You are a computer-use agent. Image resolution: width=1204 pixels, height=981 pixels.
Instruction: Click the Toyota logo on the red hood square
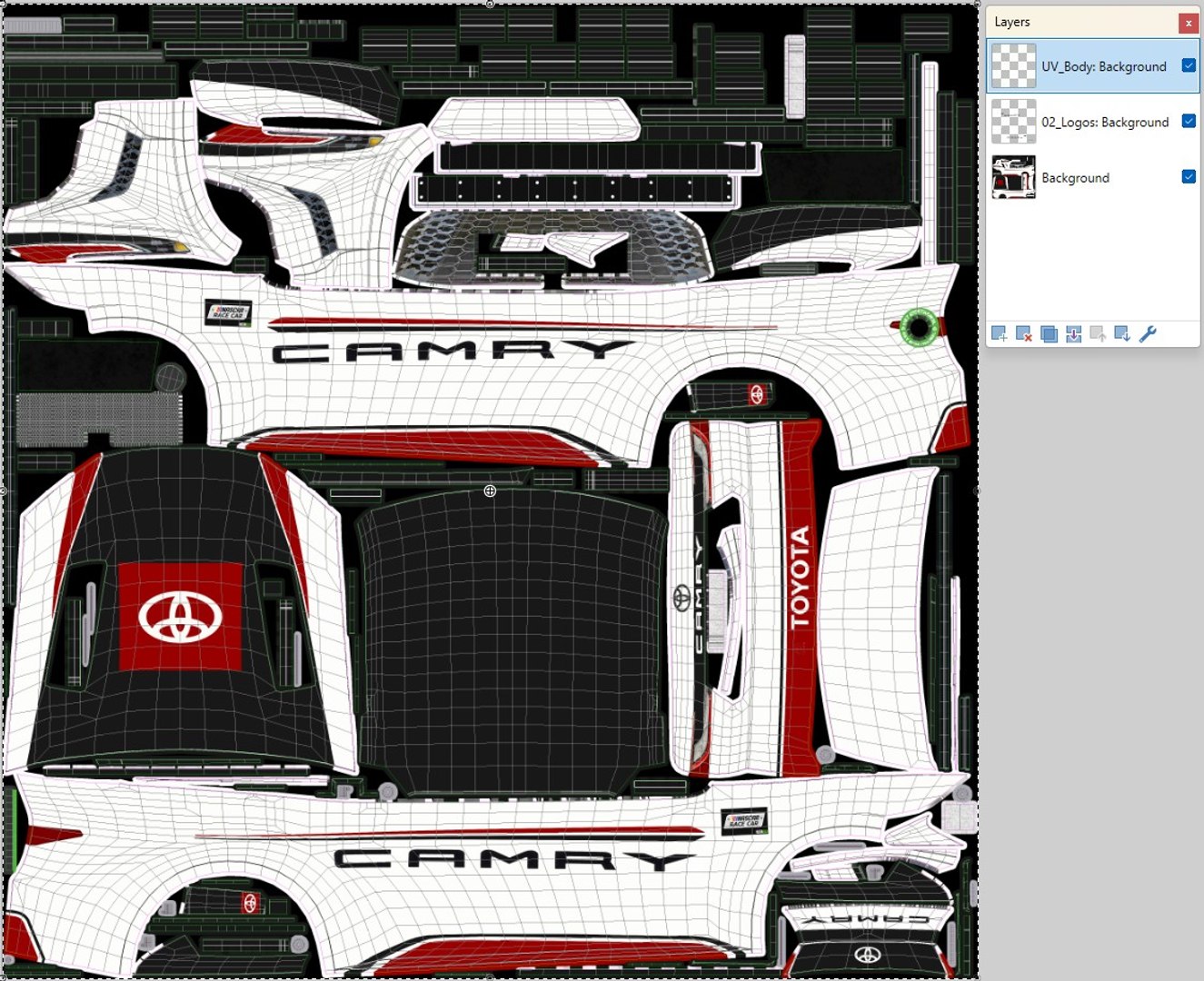click(x=181, y=617)
